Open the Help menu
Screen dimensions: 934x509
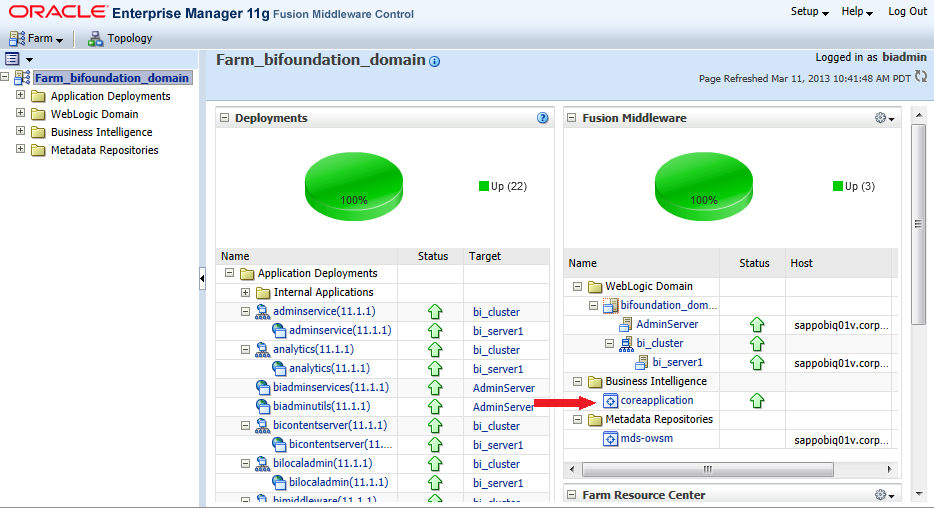(x=857, y=11)
